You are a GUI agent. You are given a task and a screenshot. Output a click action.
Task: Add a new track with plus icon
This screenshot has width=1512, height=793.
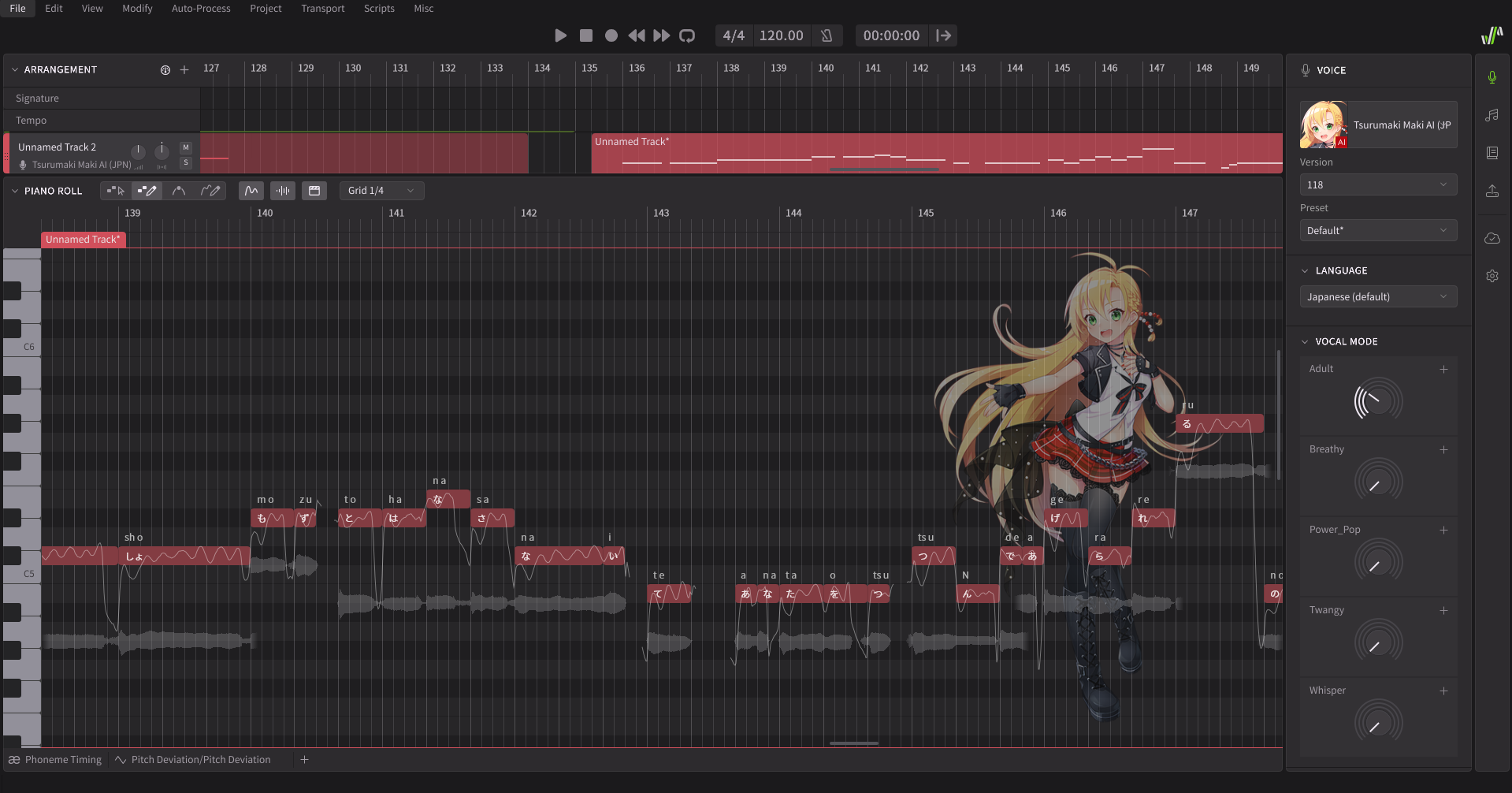pyautogui.click(x=184, y=70)
